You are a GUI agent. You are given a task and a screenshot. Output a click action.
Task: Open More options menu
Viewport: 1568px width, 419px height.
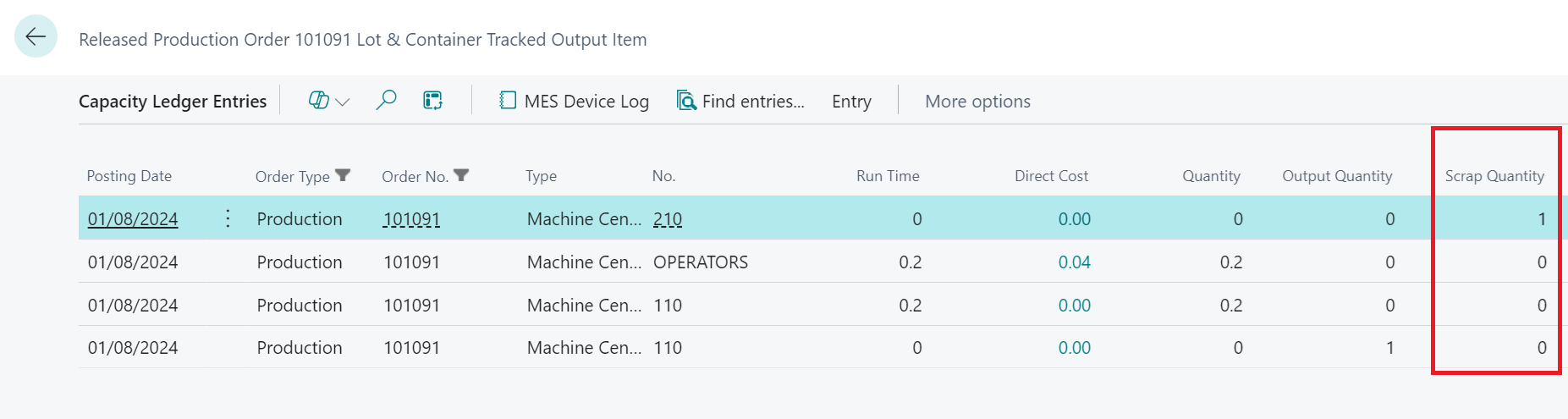pos(977,102)
